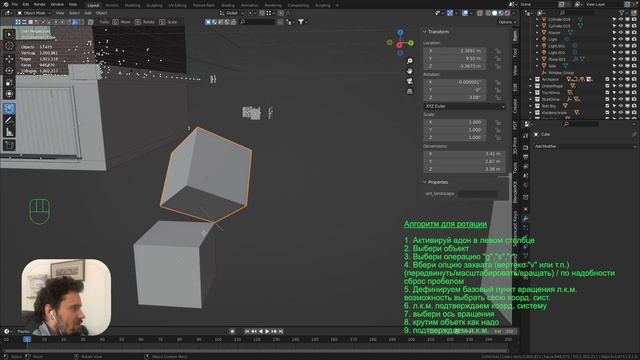Screen dimensions: 640x360
Task: Click the green Y axis gizmo ball
Action: click(x=411, y=42)
